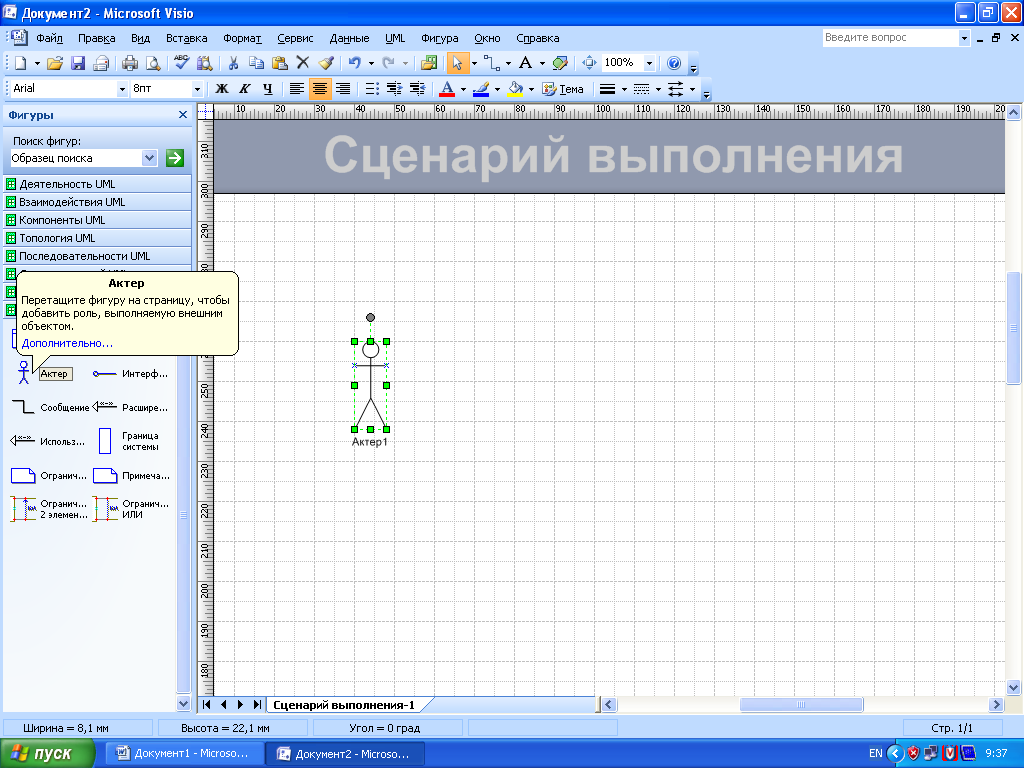Apply the blue line color

pyautogui.click(x=481, y=89)
